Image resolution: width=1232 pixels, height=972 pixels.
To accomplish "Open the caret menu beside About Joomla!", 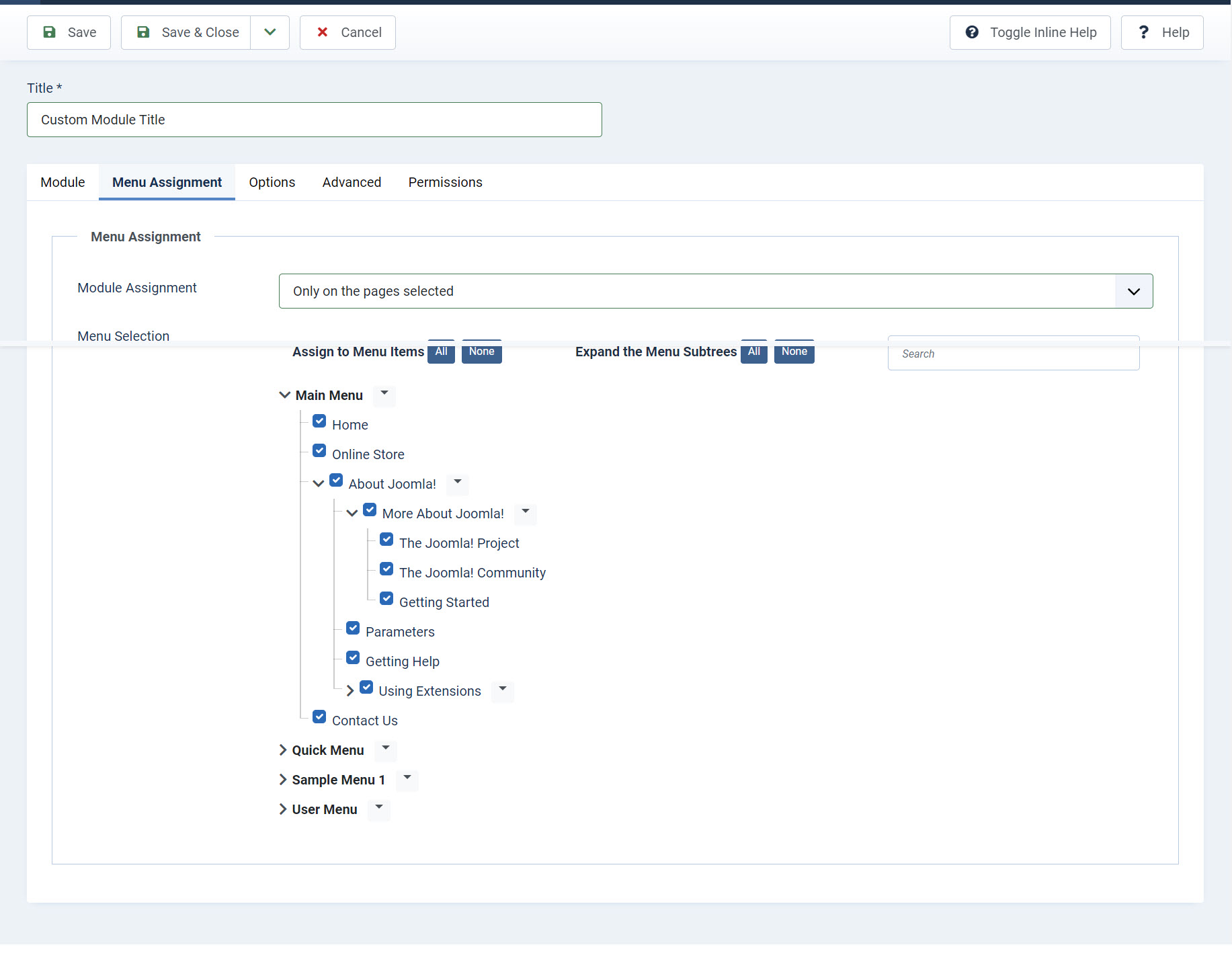I will click(458, 483).
